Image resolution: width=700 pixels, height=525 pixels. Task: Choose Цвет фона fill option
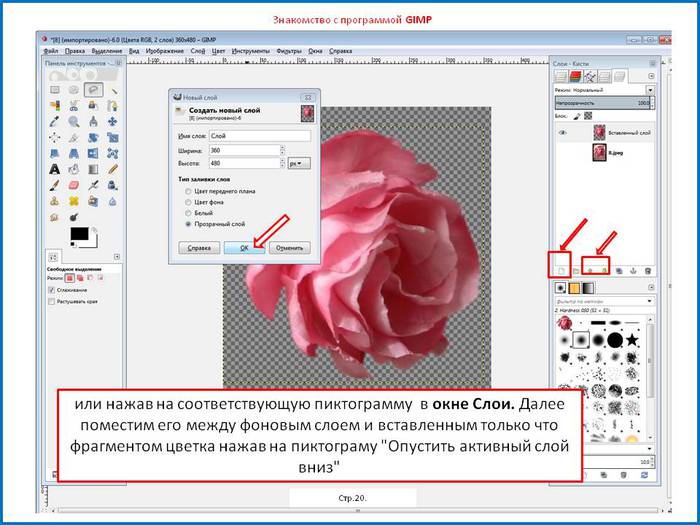[188, 202]
